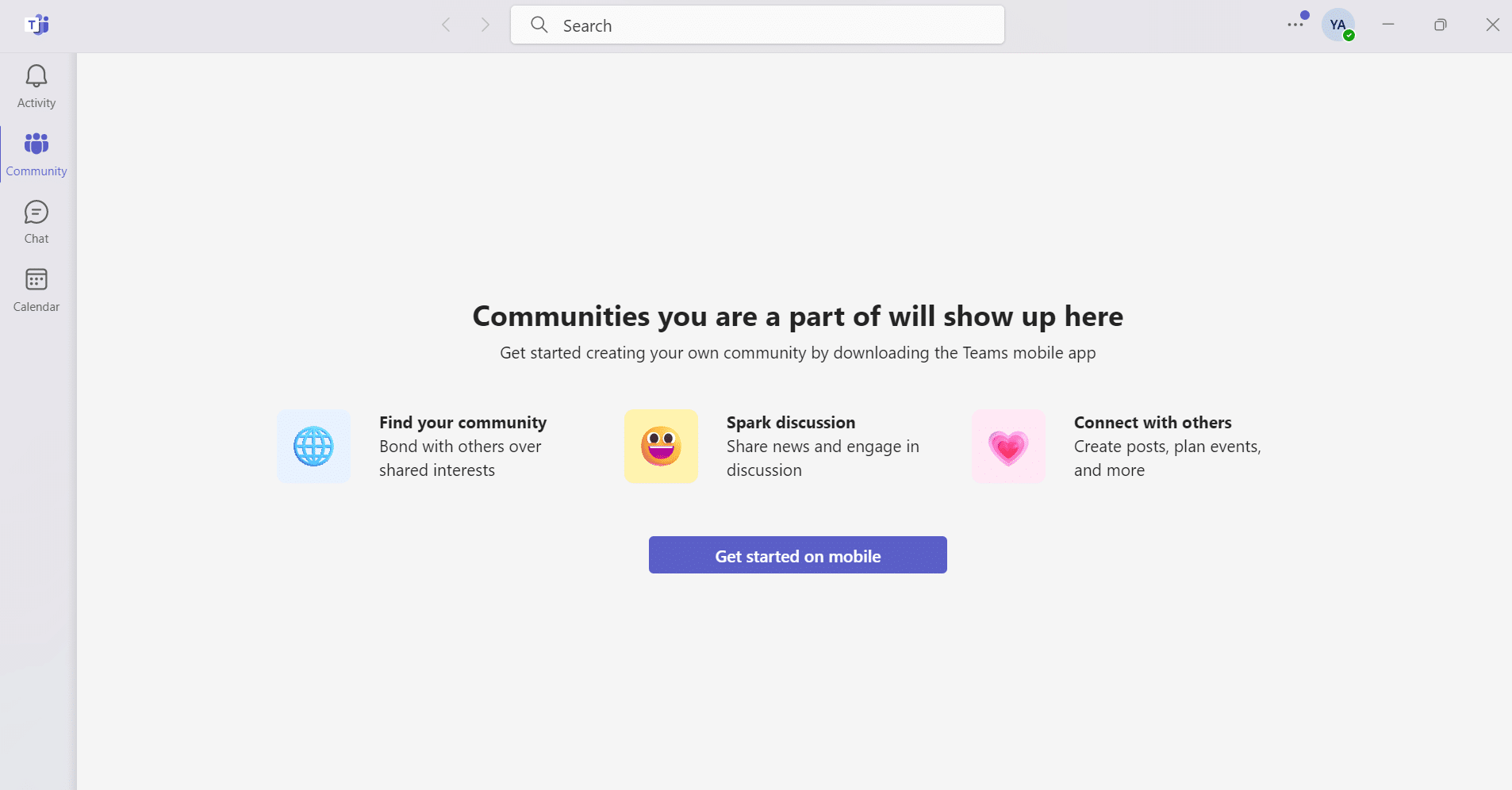Click the magnifying glass search icon
1512x790 pixels.
click(x=539, y=25)
